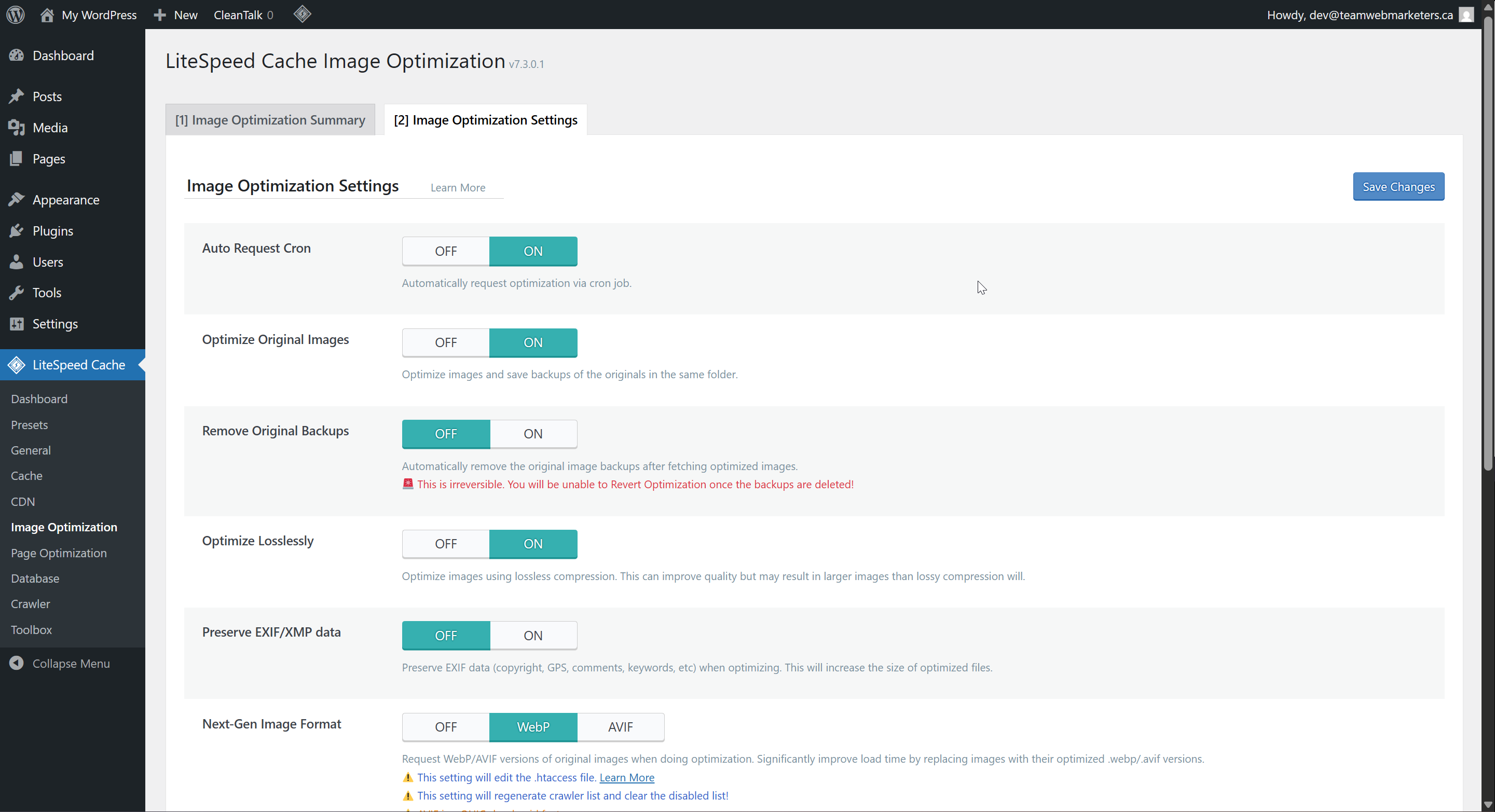Open Page Optimization submenu item

pos(59,553)
